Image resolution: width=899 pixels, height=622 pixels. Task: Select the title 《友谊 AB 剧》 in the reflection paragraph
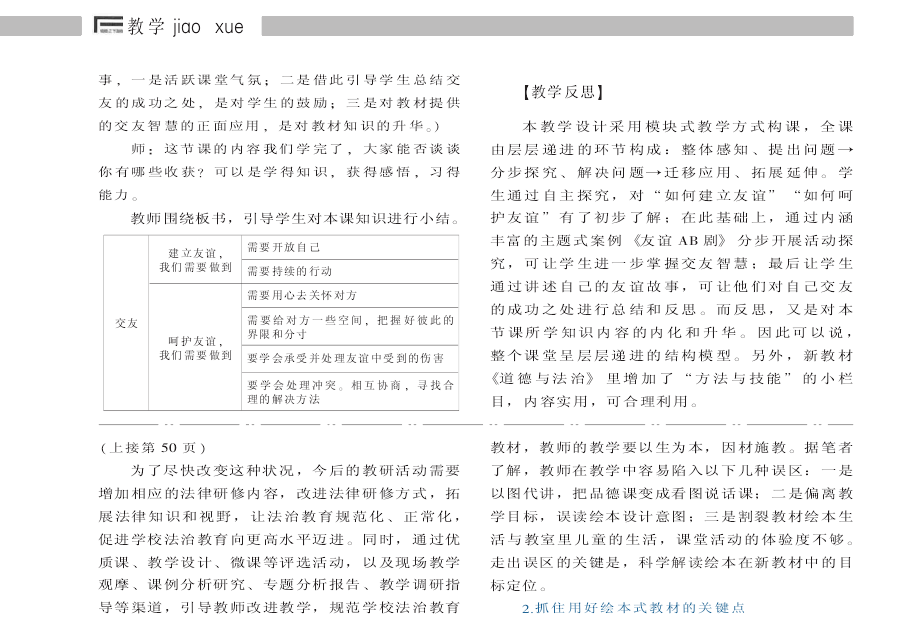pos(679,241)
